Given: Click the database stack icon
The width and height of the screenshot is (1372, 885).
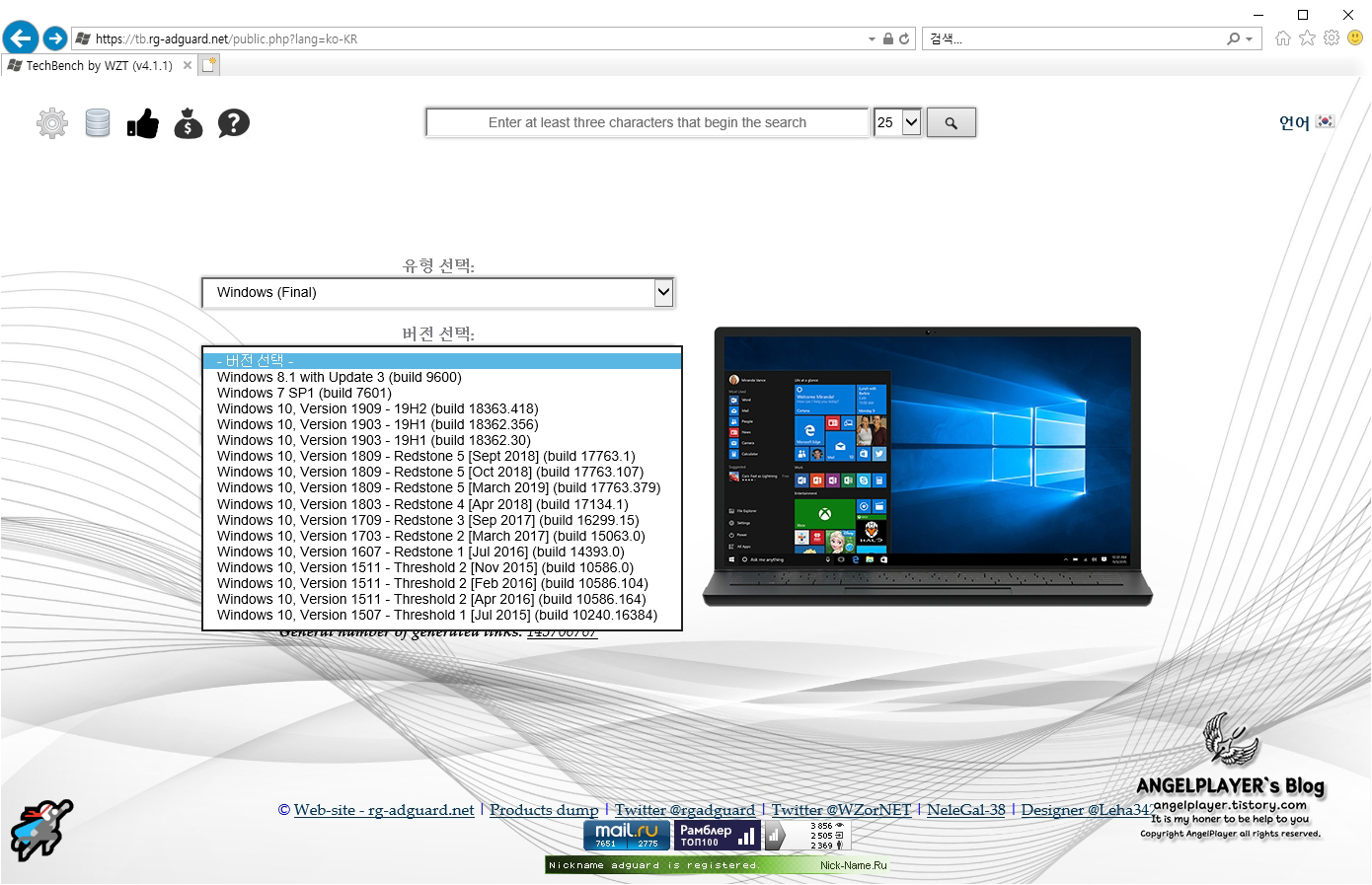Looking at the screenshot, I should click(x=98, y=123).
